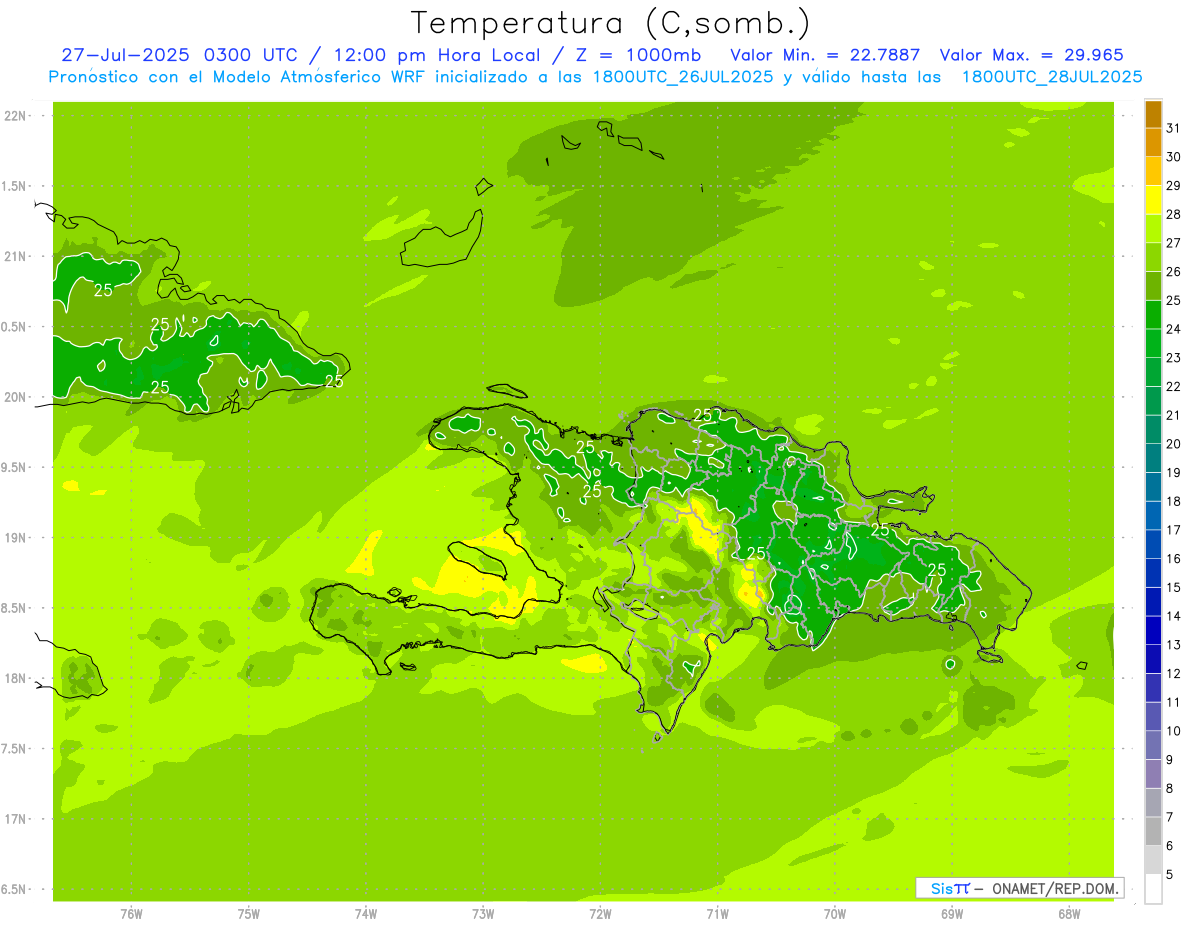Click the legend value 10
This screenshot has height=927, width=1200.
tap(1174, 731)
